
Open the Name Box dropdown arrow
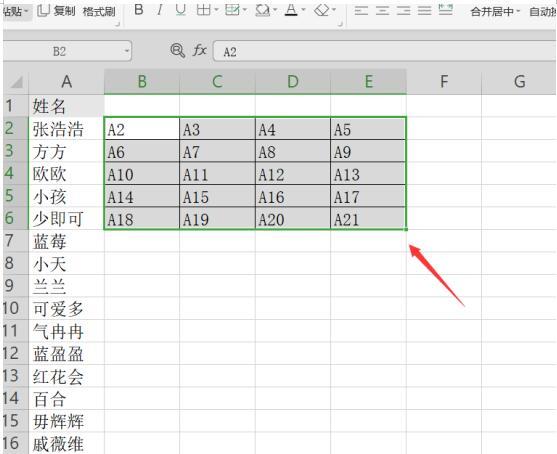[x=127, y=52]
